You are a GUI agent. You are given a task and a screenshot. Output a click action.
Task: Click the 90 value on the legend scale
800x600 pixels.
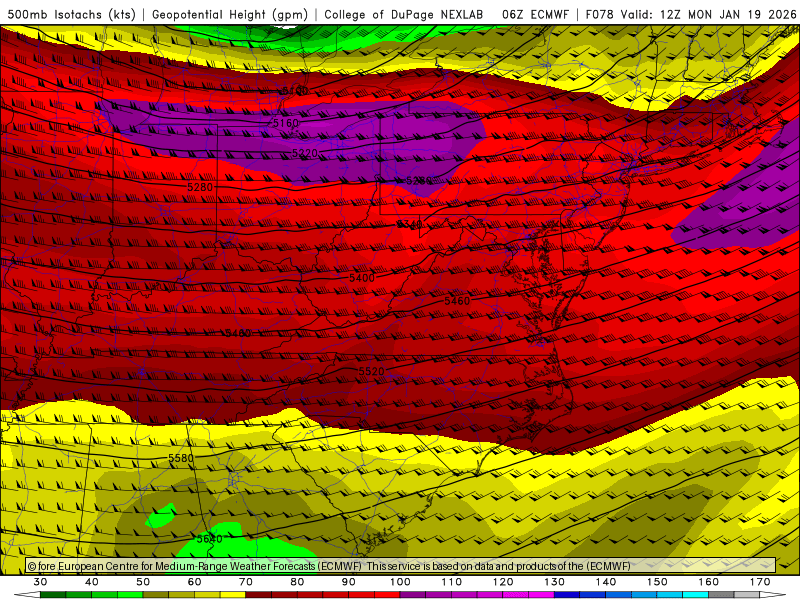(x=348, y=582)
